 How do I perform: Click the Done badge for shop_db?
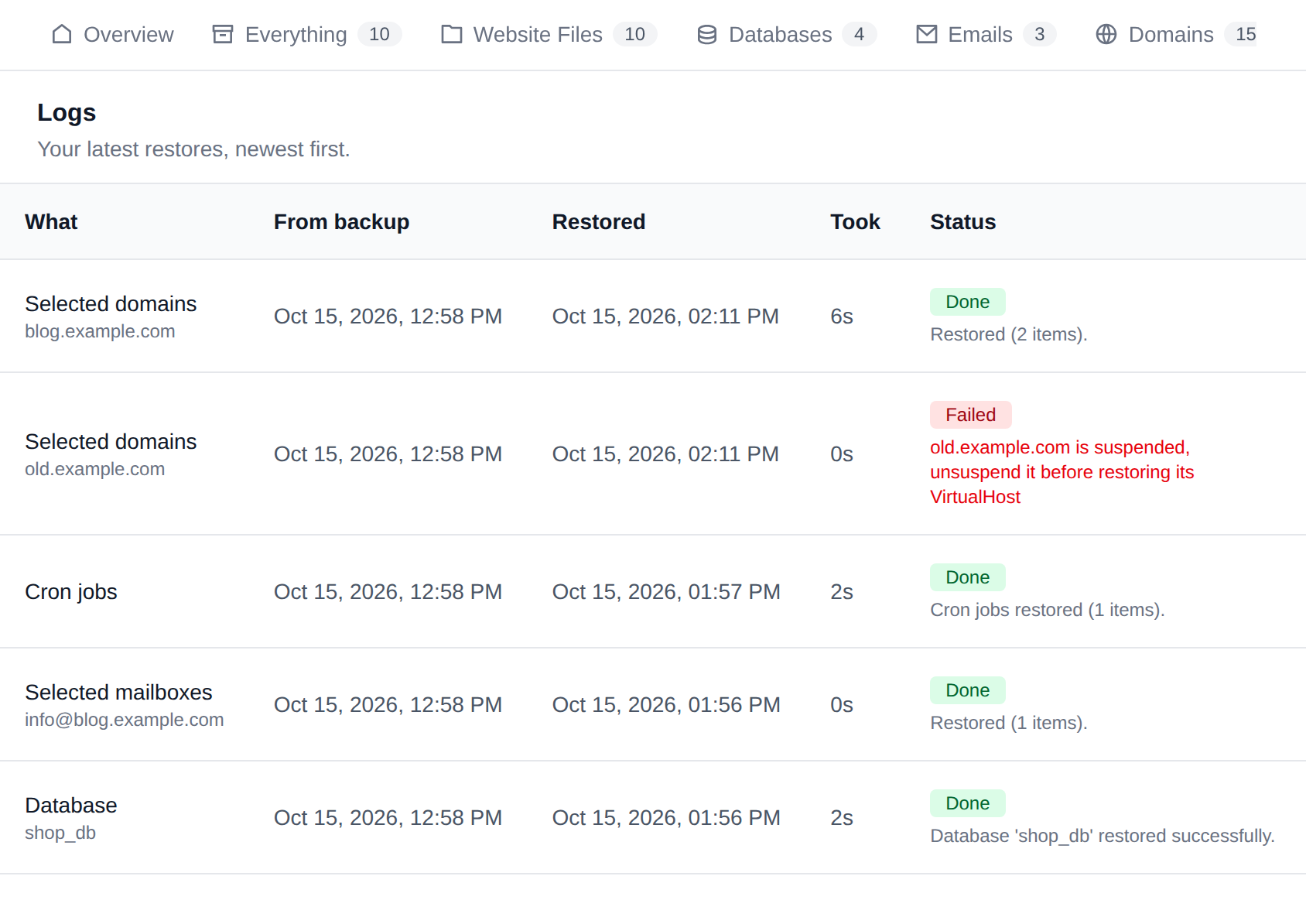pos(968,803)
